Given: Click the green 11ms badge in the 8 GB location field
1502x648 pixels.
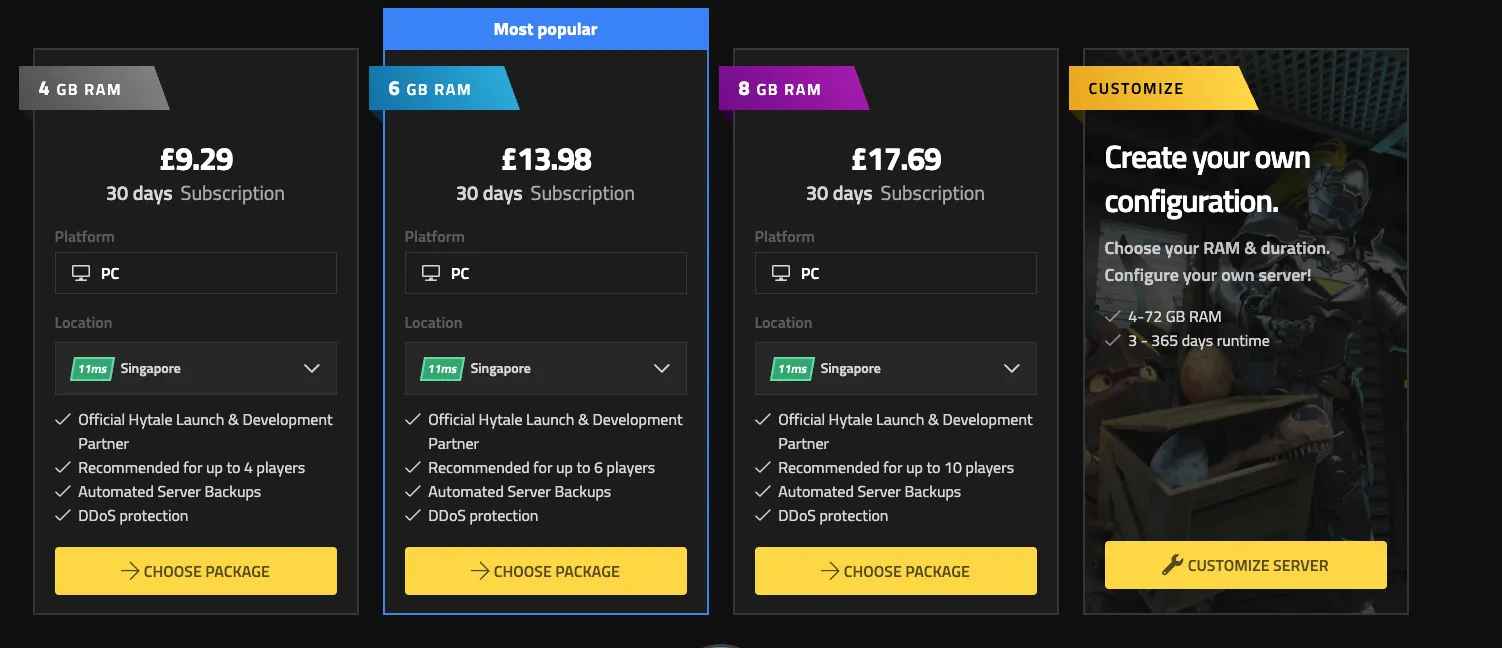Looking at the screenshot, I should coord(791,368).
